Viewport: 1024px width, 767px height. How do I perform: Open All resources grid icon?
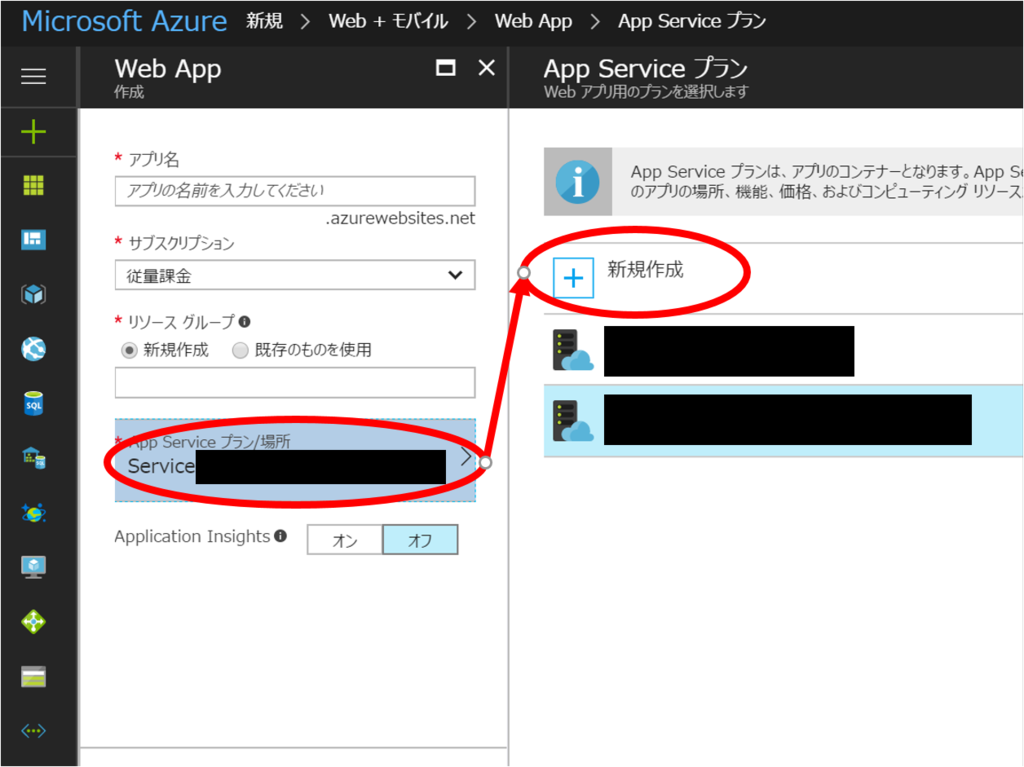(x=33, y=186)
